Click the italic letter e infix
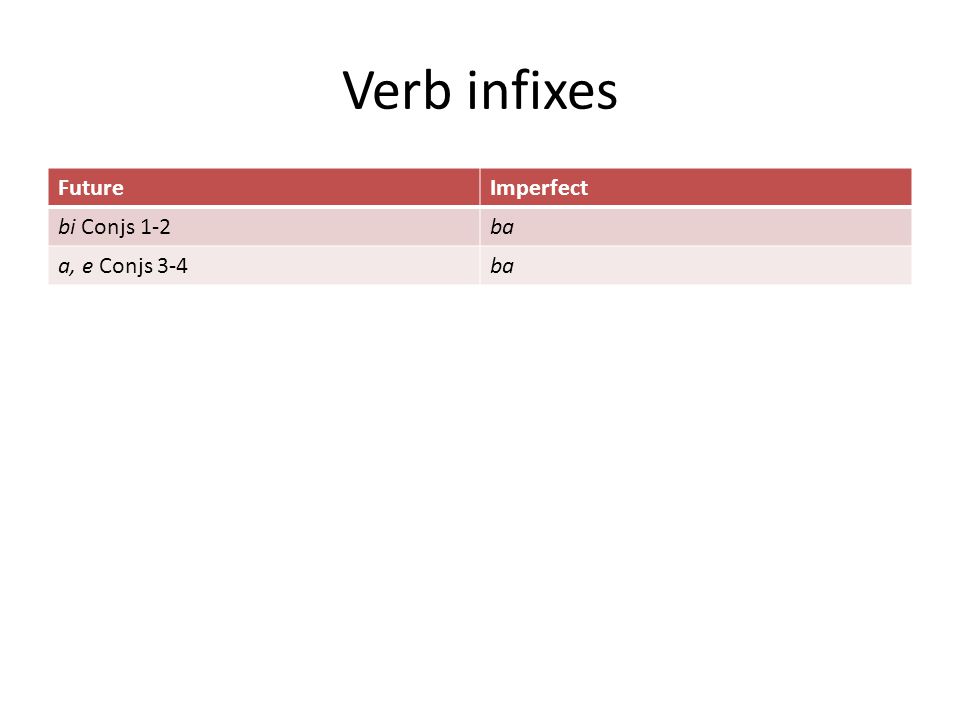The width and height of the screenshot is (960, 720). tap(88, 268)
